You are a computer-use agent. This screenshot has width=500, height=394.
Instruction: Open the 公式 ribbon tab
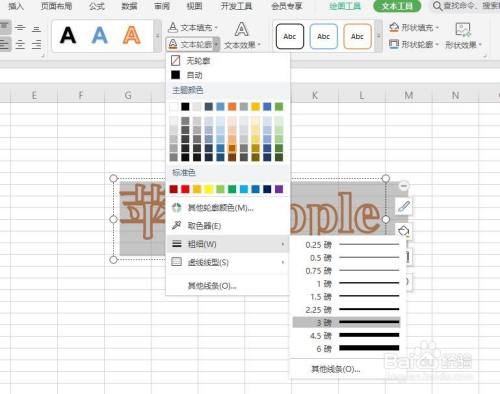[97, 6]
